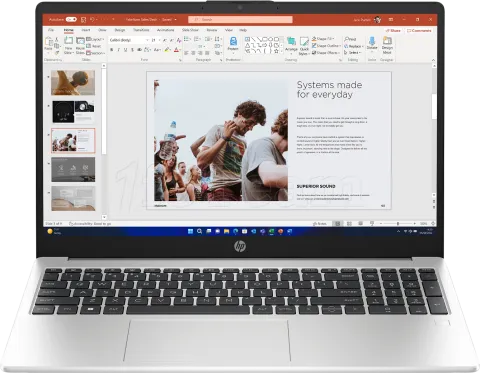Open the Shape Outline dropdown

point(326,46)
